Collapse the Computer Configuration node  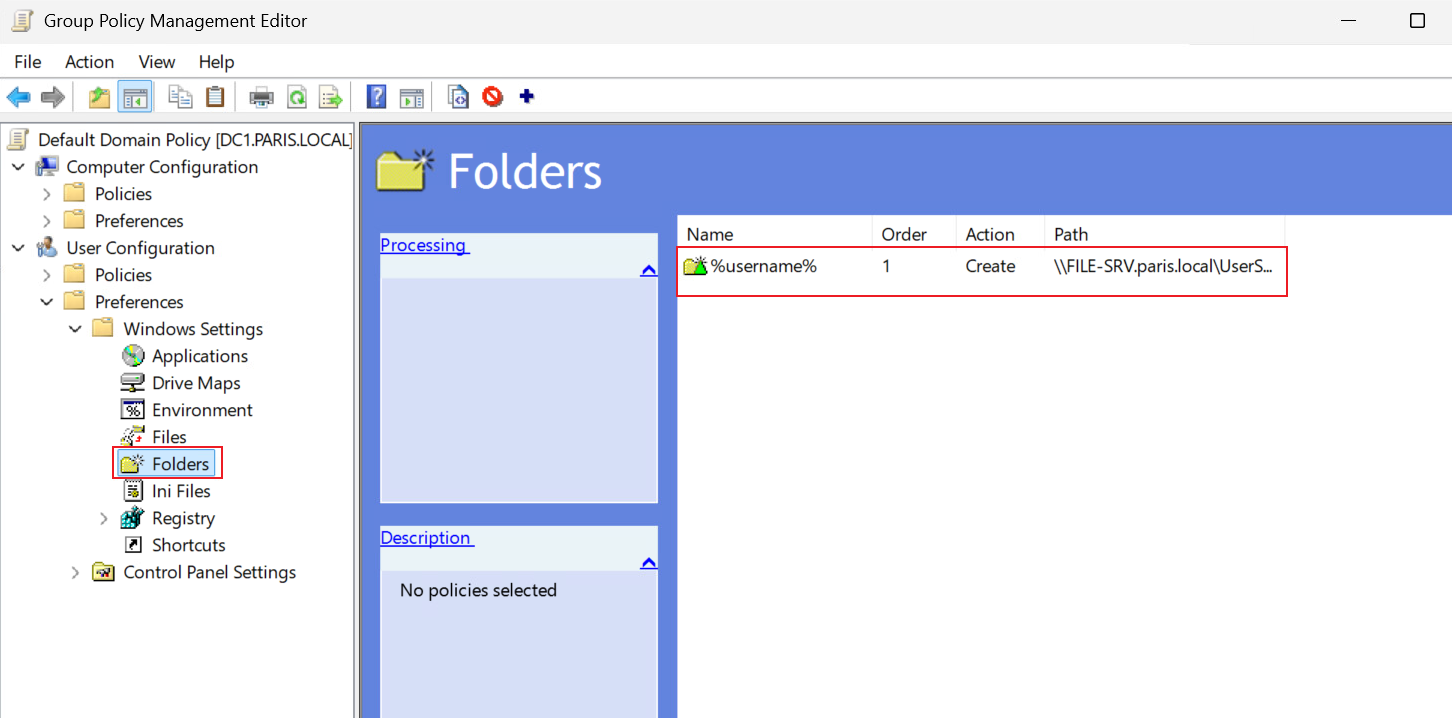point(18,167)
